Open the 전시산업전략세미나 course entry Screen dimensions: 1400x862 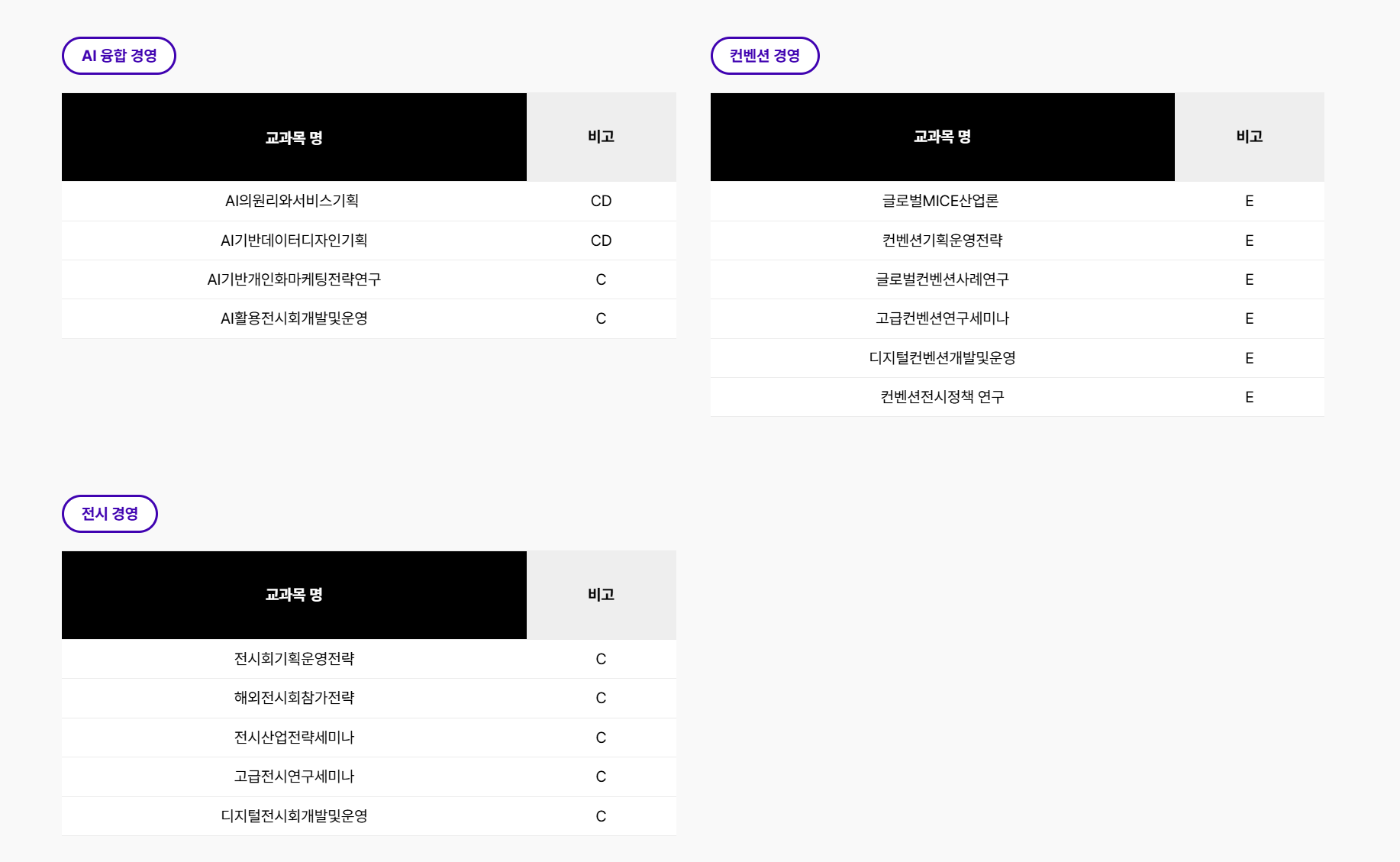coord(294,737)
